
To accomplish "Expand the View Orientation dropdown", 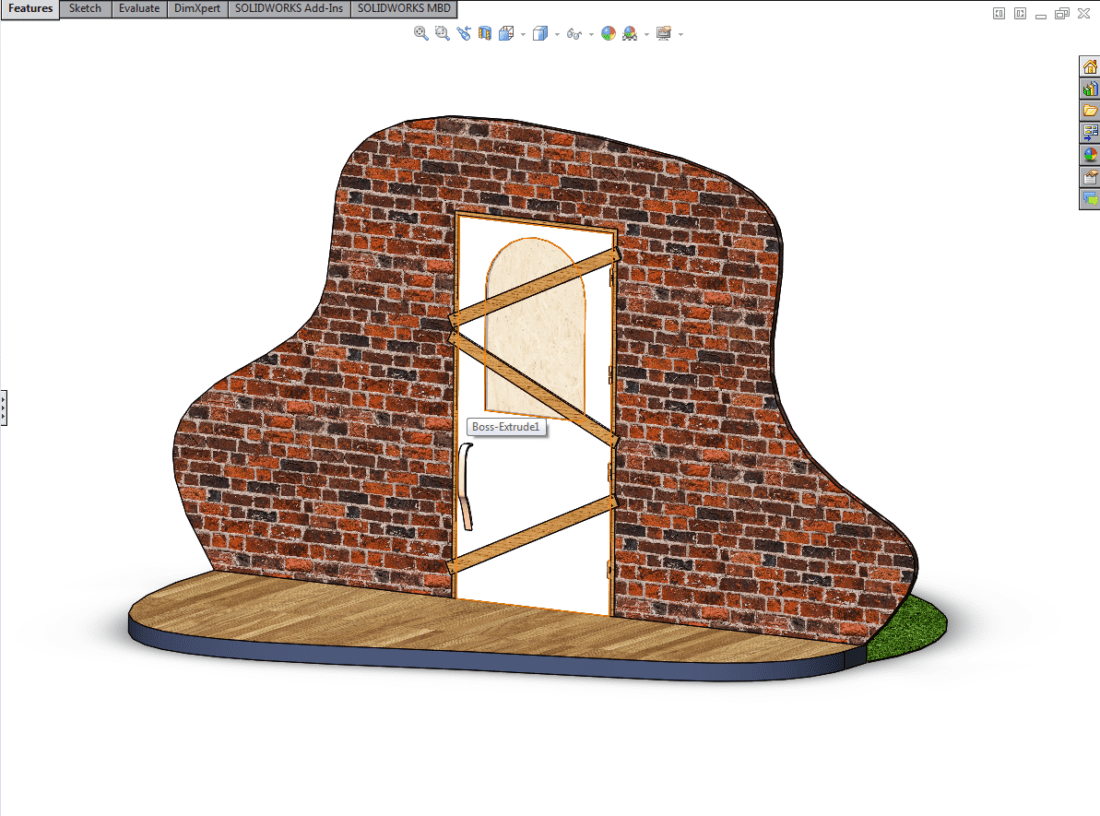I will tap(522, 33).
